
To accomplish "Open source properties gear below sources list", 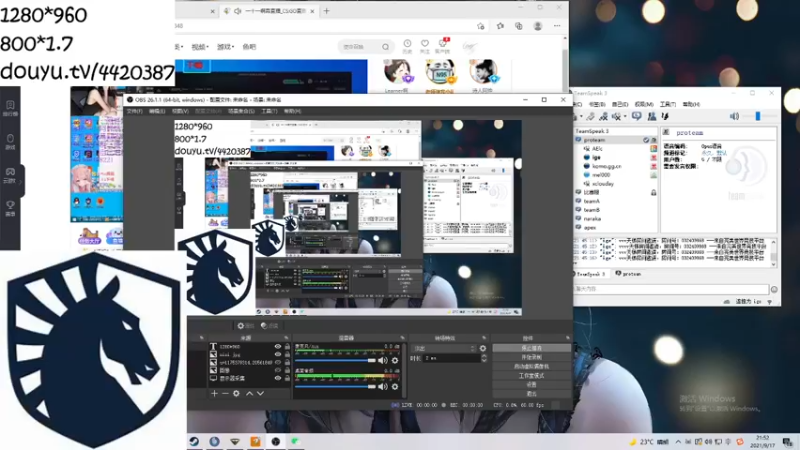I will [x=236, y=393].
